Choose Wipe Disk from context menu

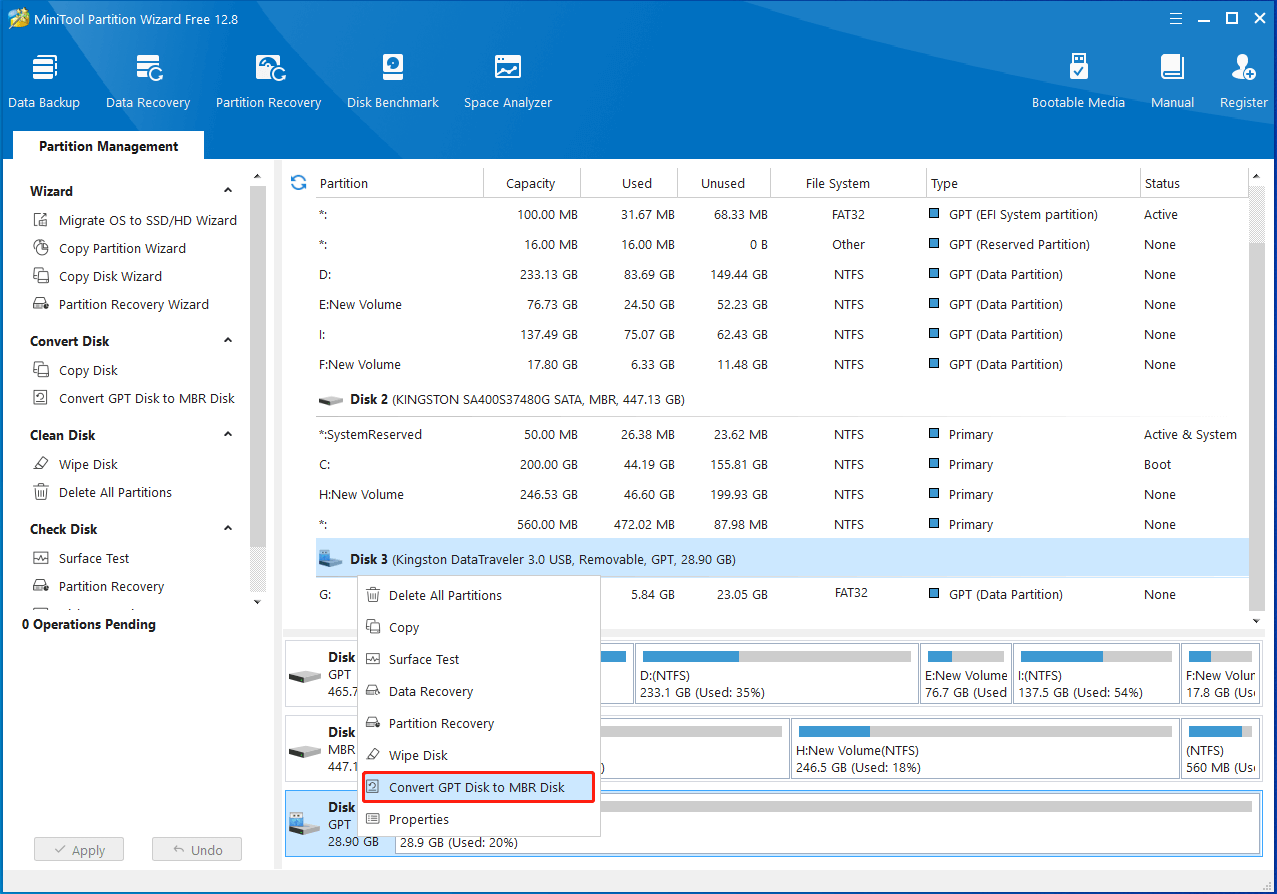coord(479,755)
